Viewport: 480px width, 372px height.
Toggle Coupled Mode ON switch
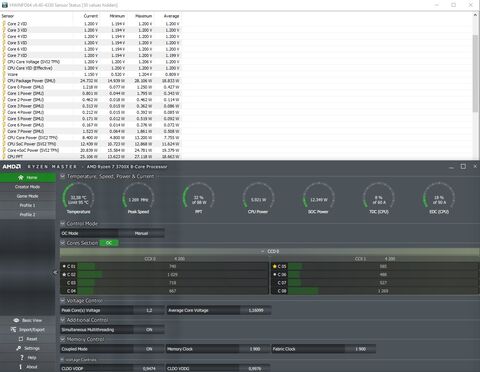coord(149,349)
